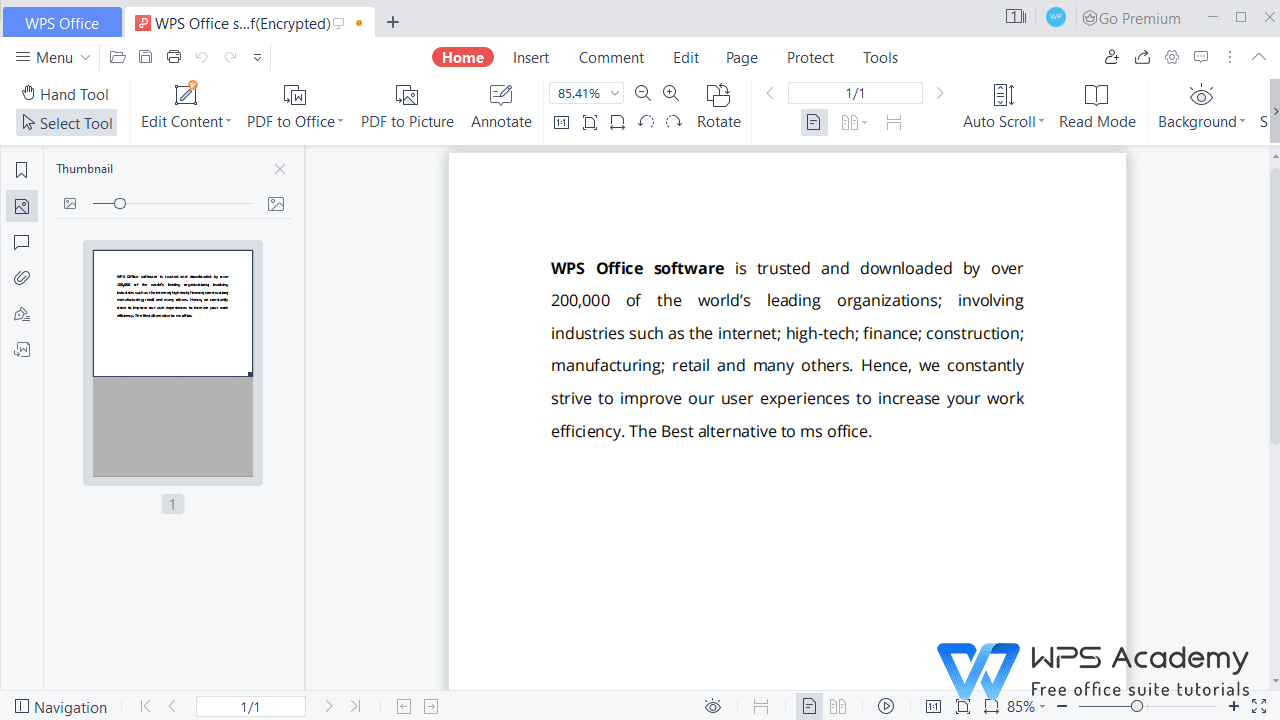Click the Save icon in quick toolbar
Screen dimensions: 1280x720
point(146,58)
